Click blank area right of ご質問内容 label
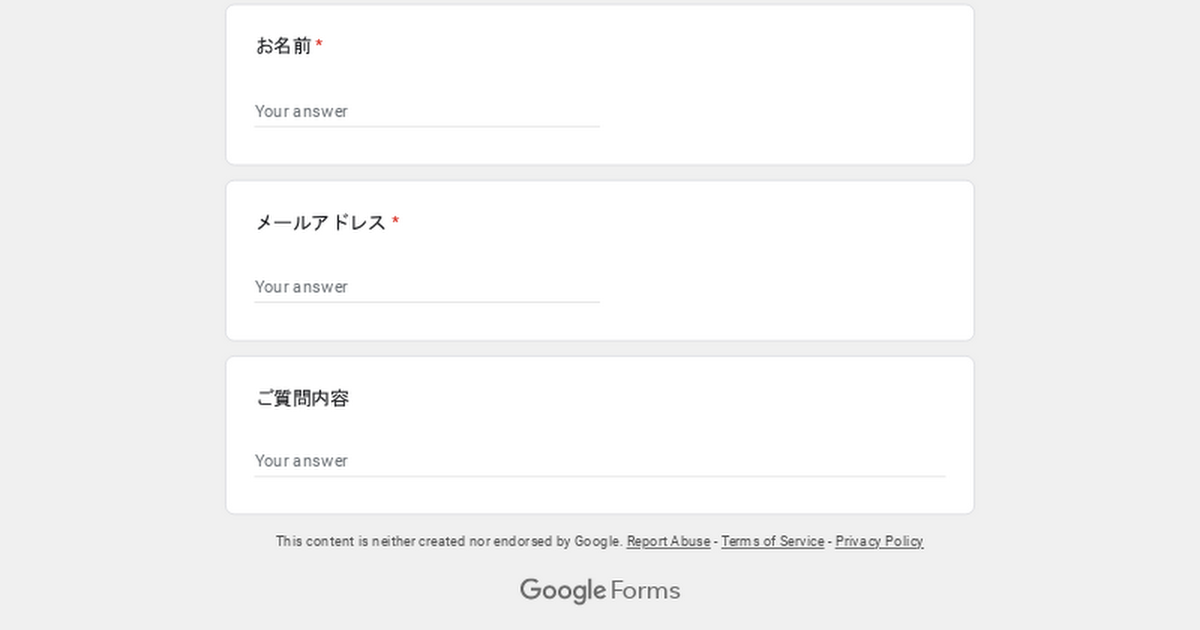Screen dimensions: 1200x630 click(x=650, y=398)
